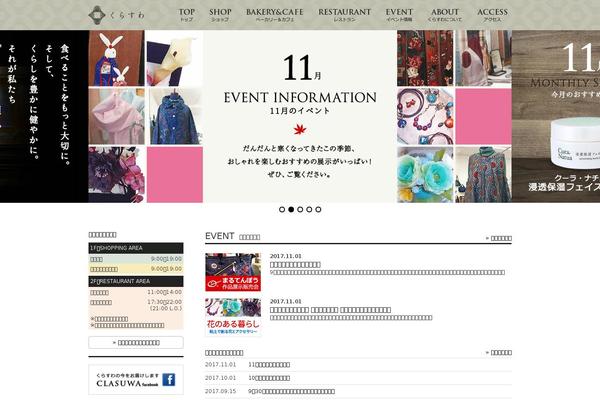This screenshot has width=600, height=400.
Task: Click the black slogan slide on left
Action: [x=44, y=116]
